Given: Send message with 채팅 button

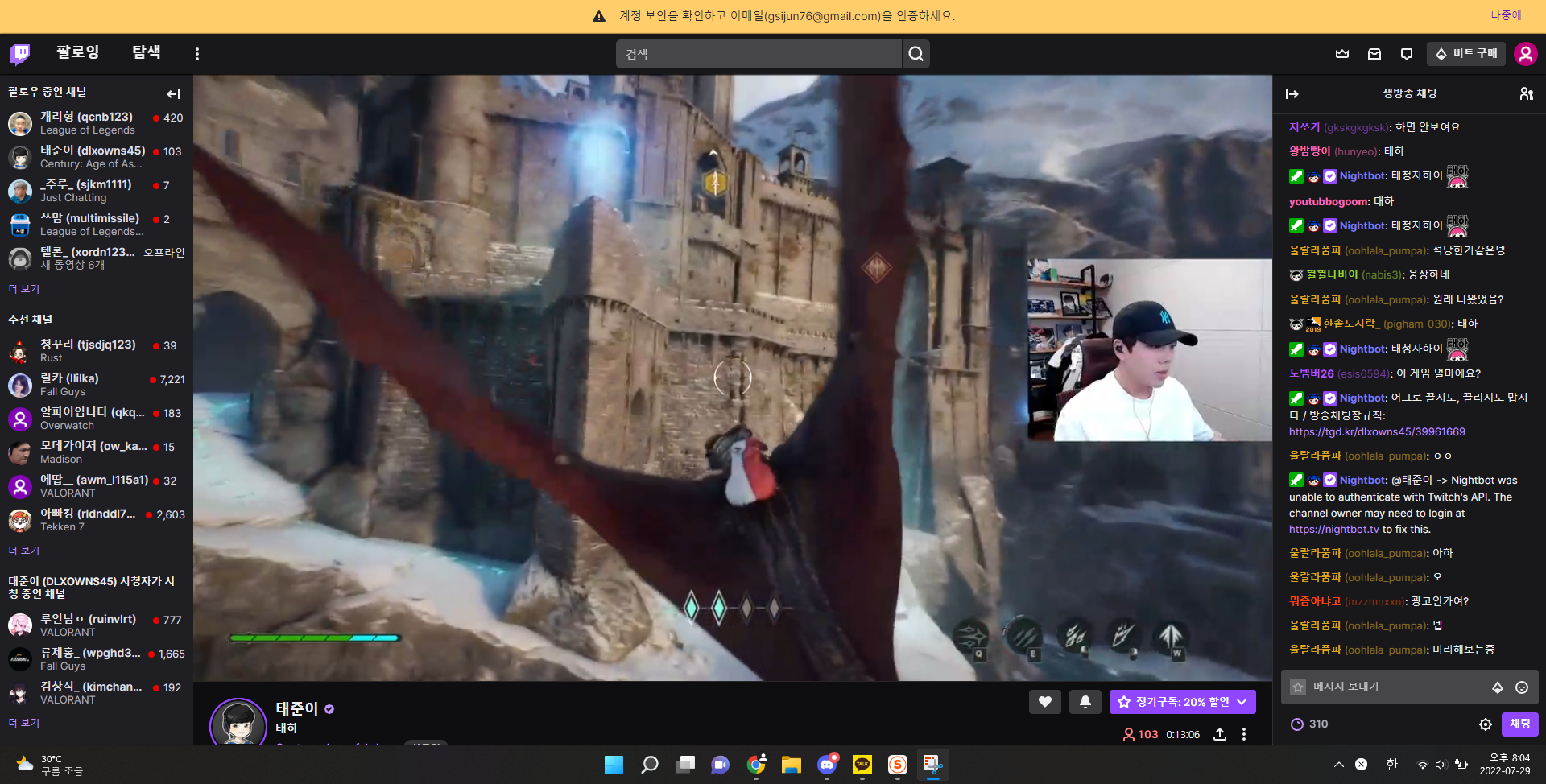Looking at the screenshot, I should [x=1520, y=724].
